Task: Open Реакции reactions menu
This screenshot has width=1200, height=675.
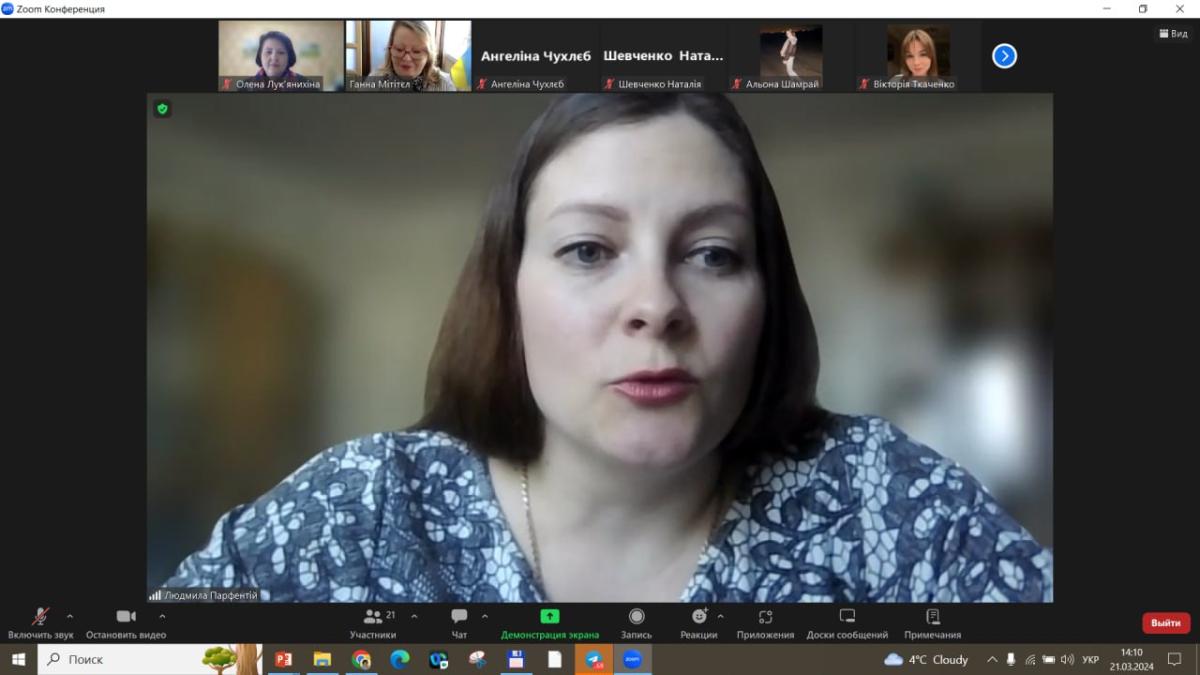Action: click(x=698, y=623)
